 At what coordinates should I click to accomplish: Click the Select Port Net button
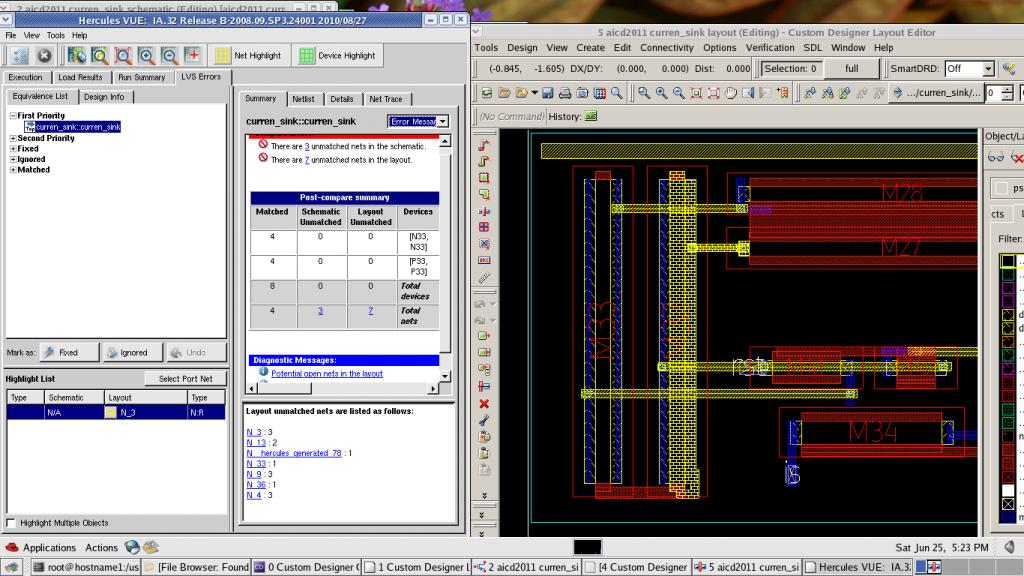point(186,379)
